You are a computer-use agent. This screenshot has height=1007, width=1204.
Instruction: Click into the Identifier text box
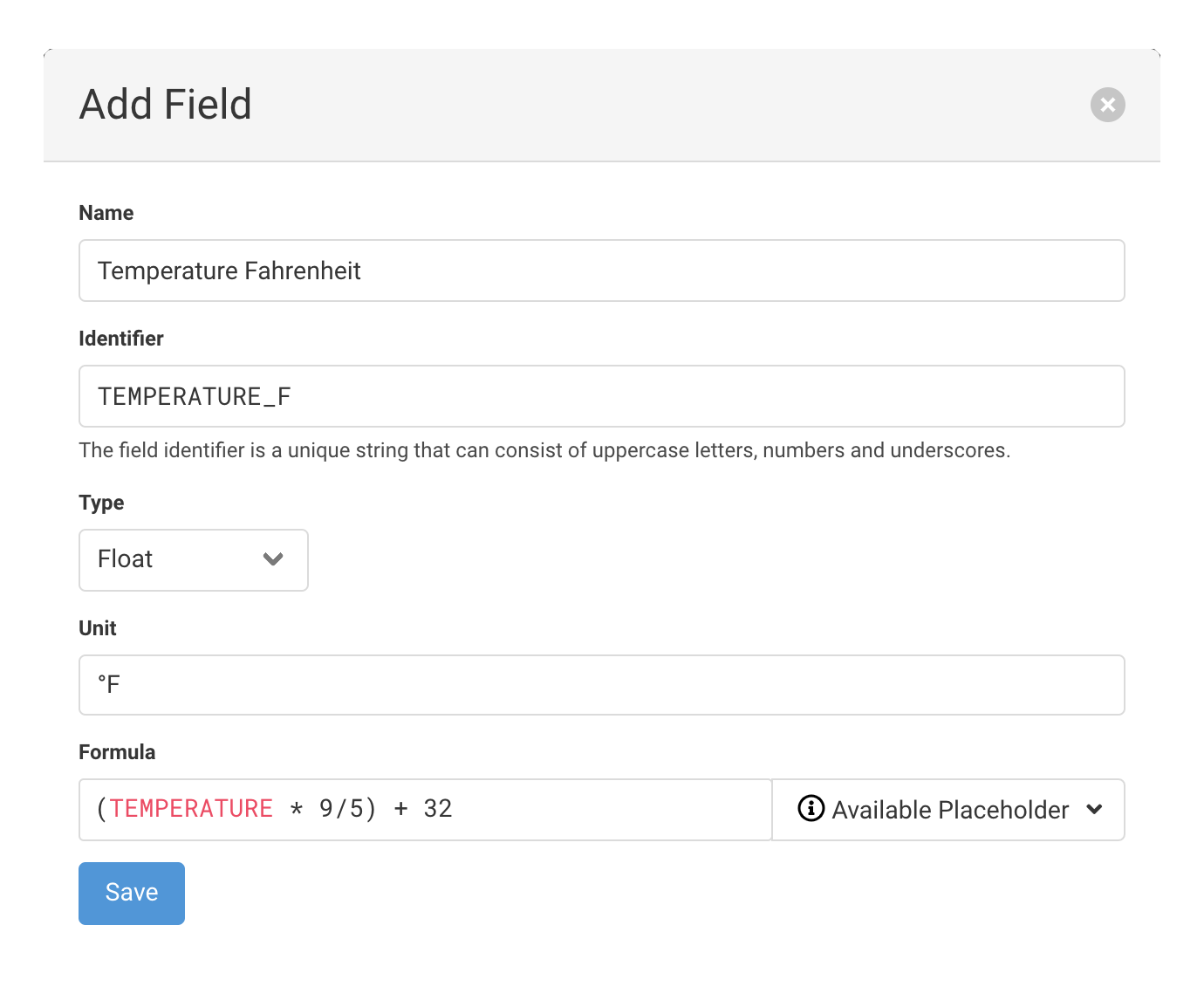click(x=602, y=396)
